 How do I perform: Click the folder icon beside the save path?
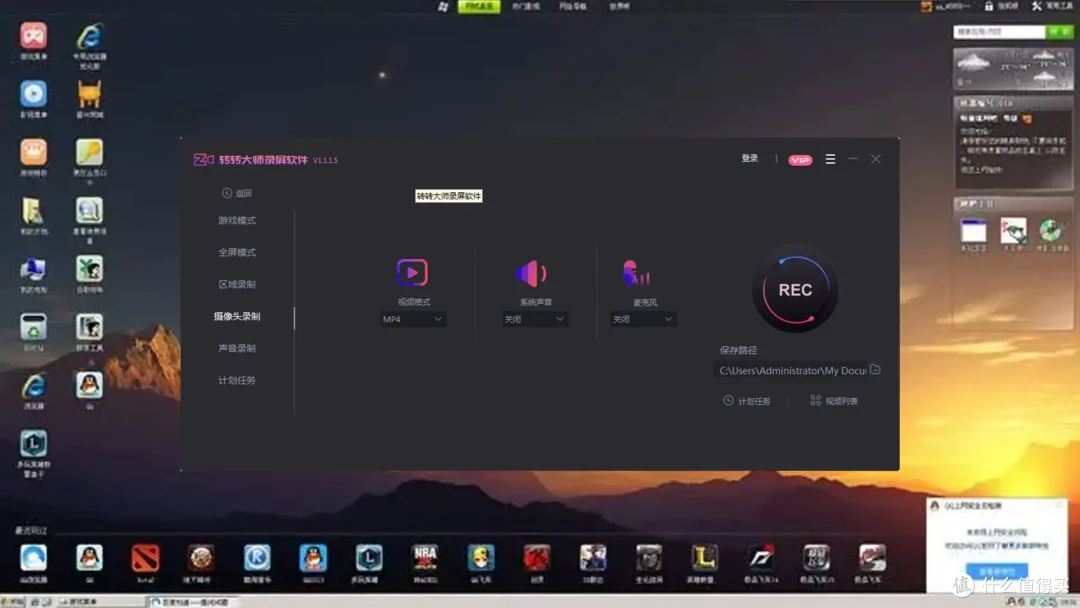pos(875,370)
